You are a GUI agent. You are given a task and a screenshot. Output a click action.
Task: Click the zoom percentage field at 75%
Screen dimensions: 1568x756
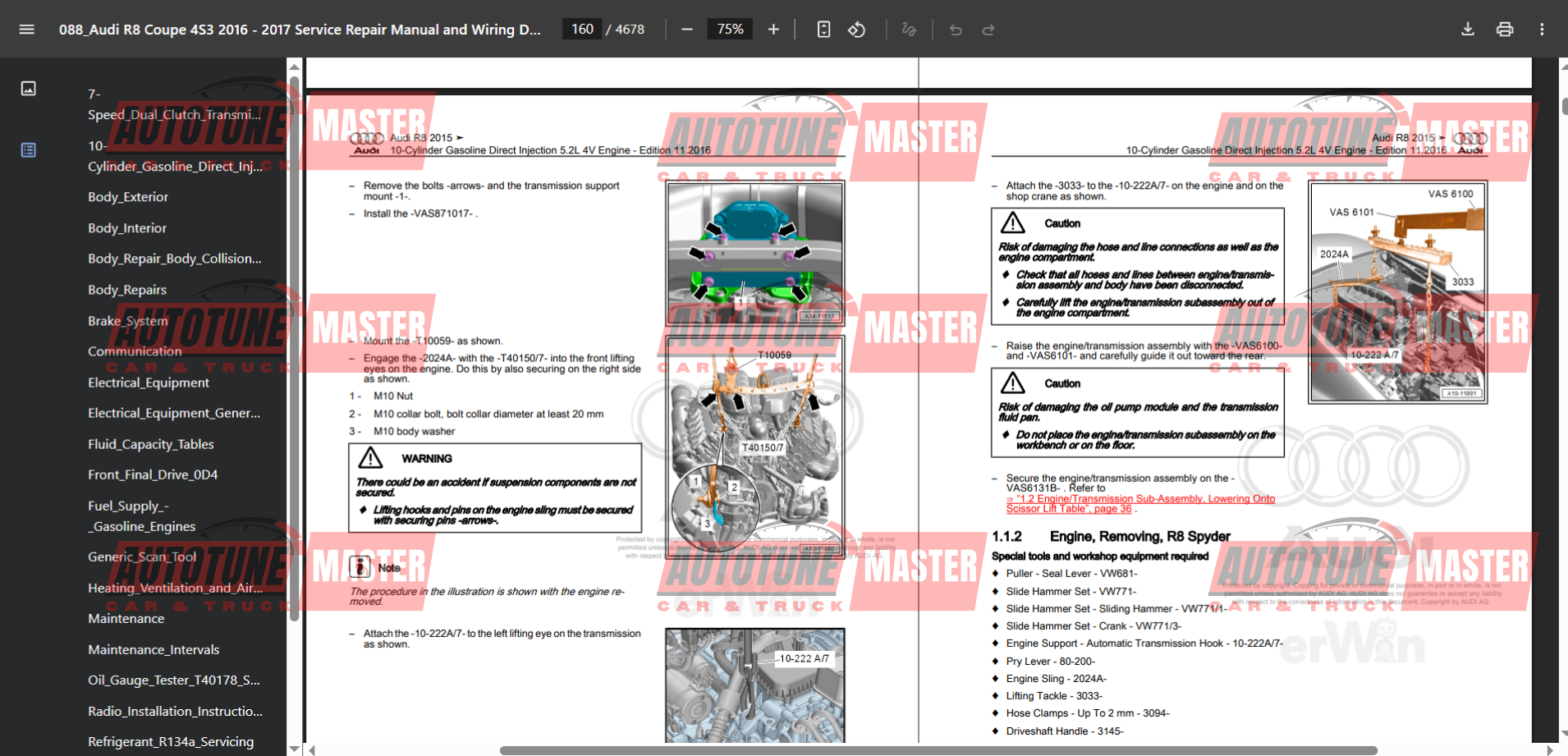[x=730, y=30]
